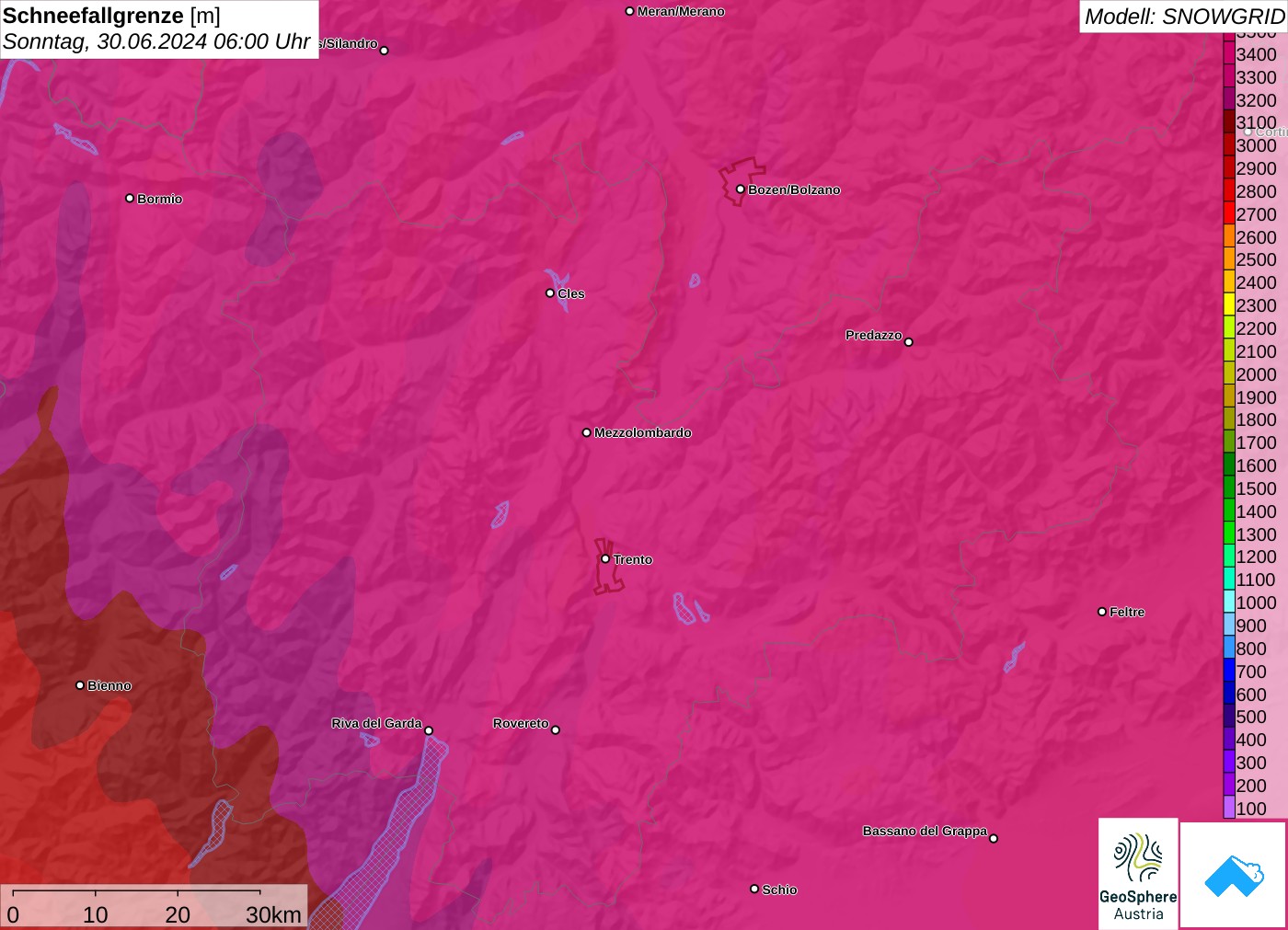This screenshot has height=930, width=1288.
Task: Pick the 1000 cyan legend swatch
Action: pyautogui.click(x=1229, y=602)
